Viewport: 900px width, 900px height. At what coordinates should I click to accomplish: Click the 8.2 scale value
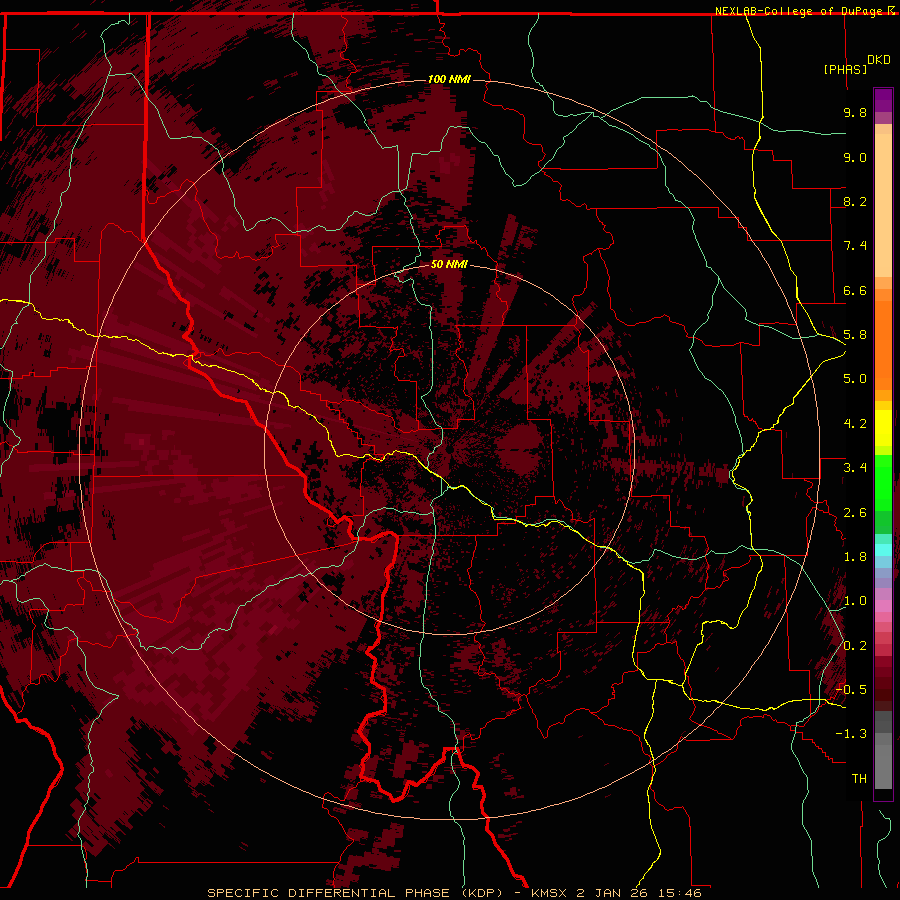855,201
